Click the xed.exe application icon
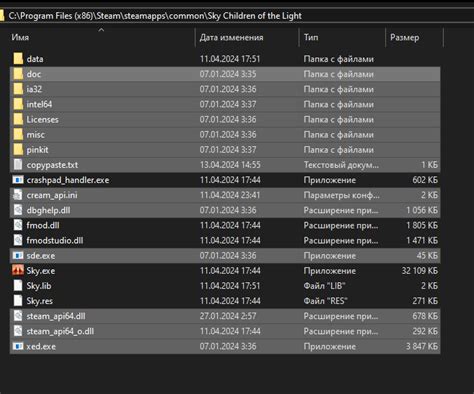Viewport: 474px width, 394px height. pos(18,346)
